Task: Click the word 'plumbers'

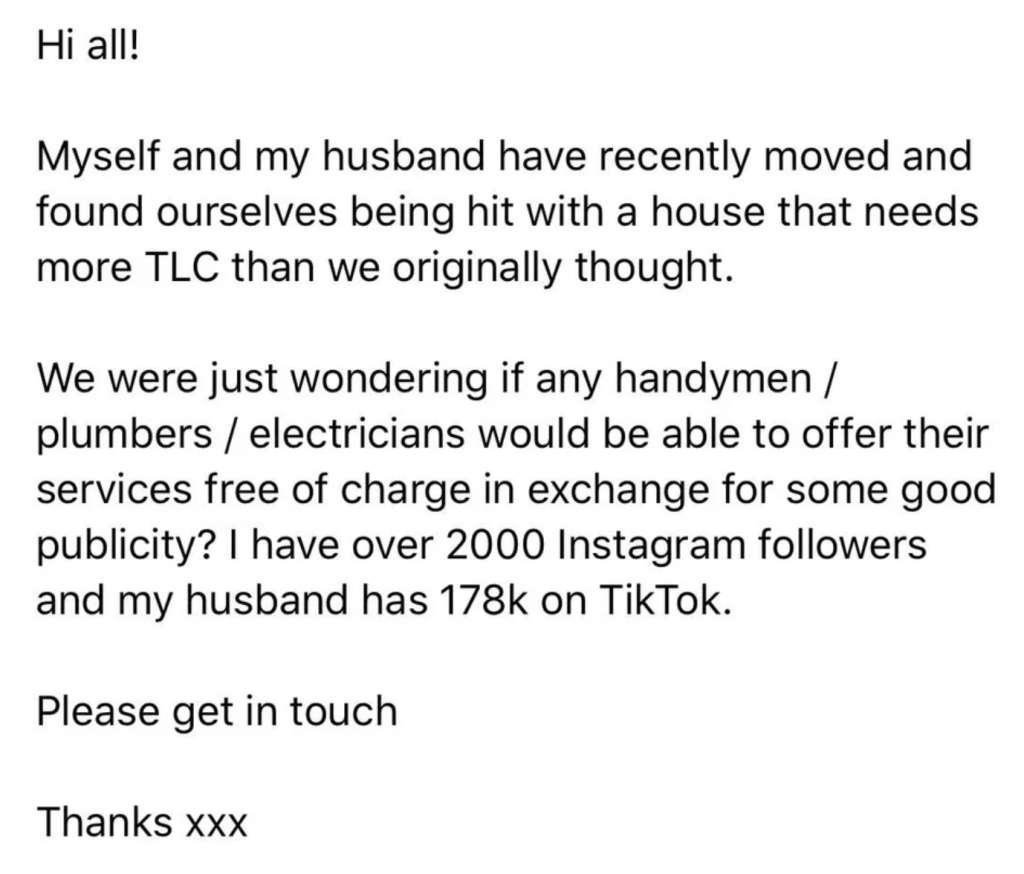Action: click(124, 435)
